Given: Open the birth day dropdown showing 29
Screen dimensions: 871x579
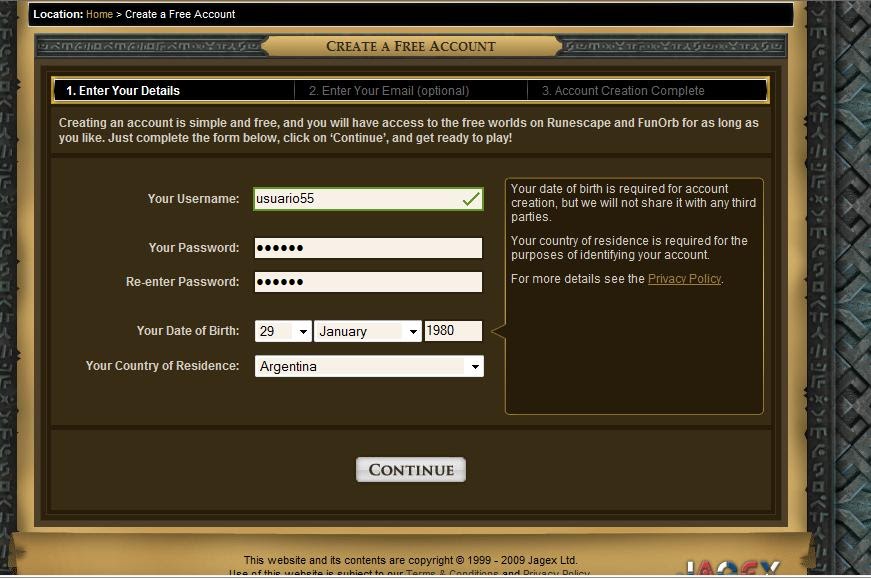Looking at the screenshot, I should click(x=283, y=331).
